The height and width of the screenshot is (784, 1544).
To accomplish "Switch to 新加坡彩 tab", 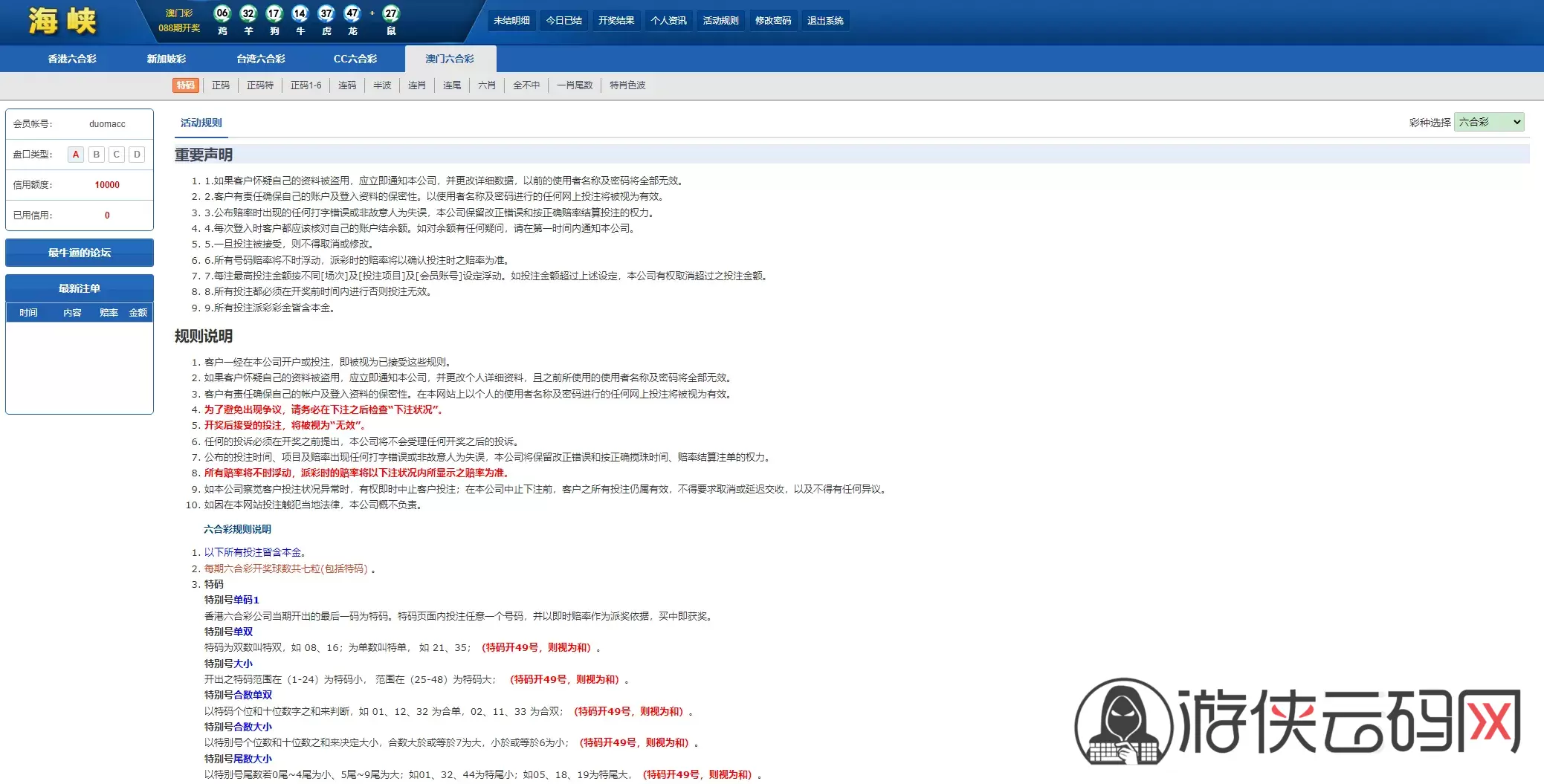I will point(167,59).
